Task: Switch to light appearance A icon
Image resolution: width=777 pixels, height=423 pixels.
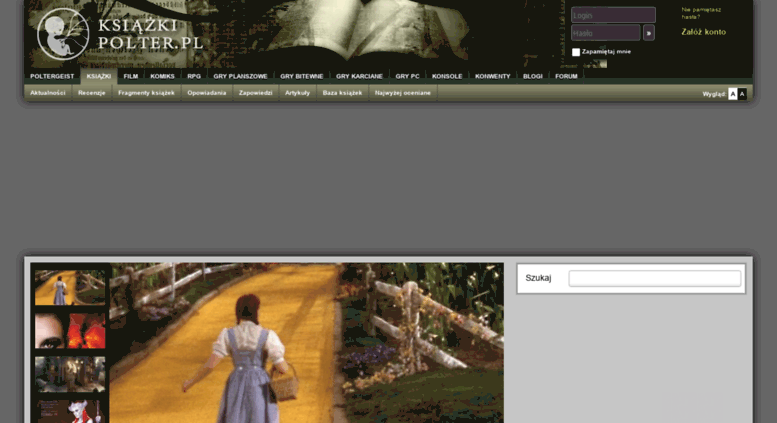Action: click(x=733, y=94)
